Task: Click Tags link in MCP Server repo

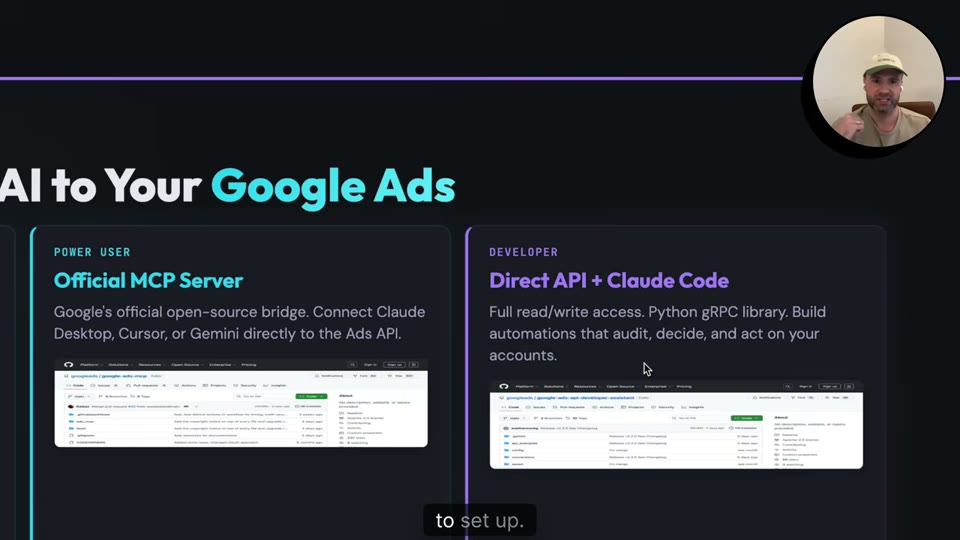Action: coord(140,396)
